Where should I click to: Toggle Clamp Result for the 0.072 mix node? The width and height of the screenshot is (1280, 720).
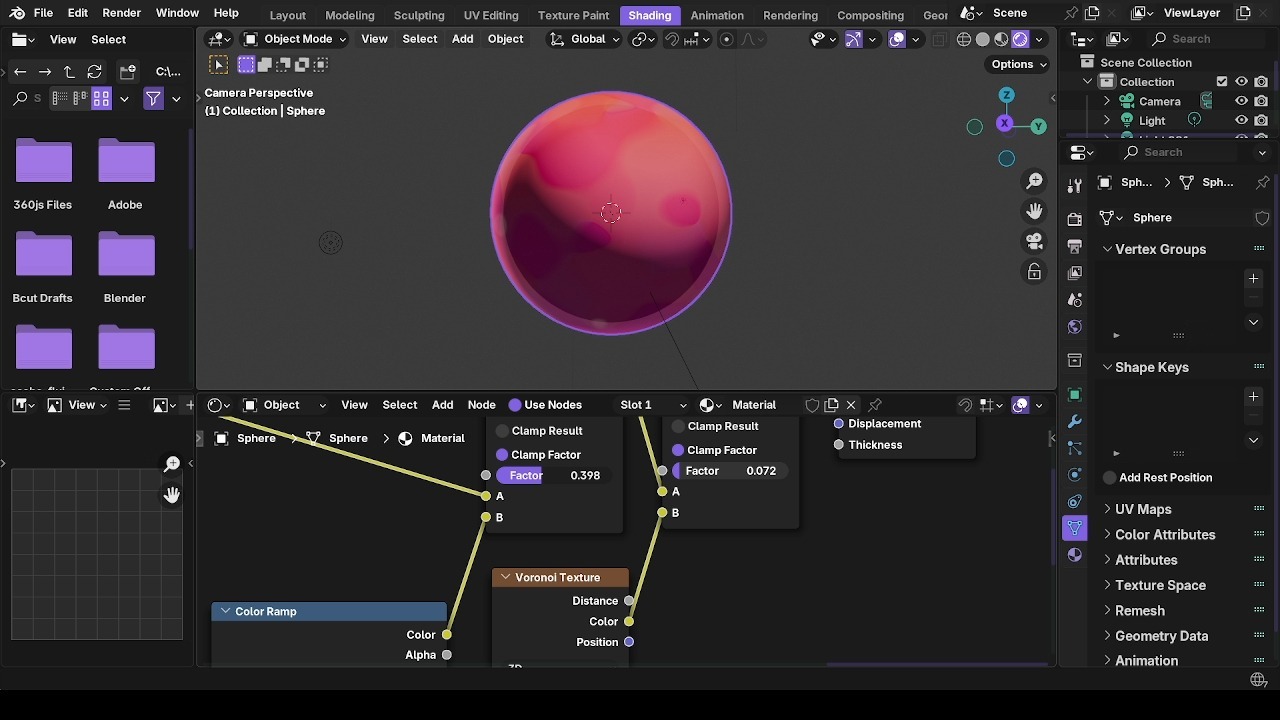click(x=678, y=426)
